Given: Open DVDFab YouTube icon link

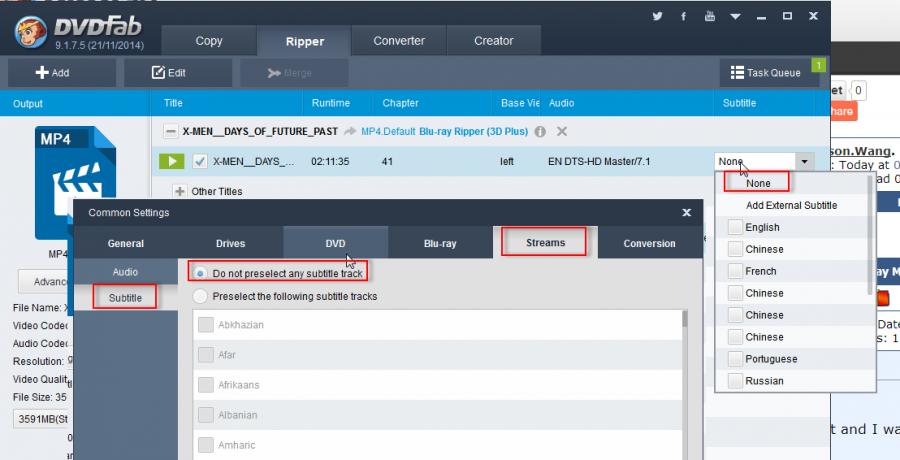Looking at the screenshot, I should point(709,16).
